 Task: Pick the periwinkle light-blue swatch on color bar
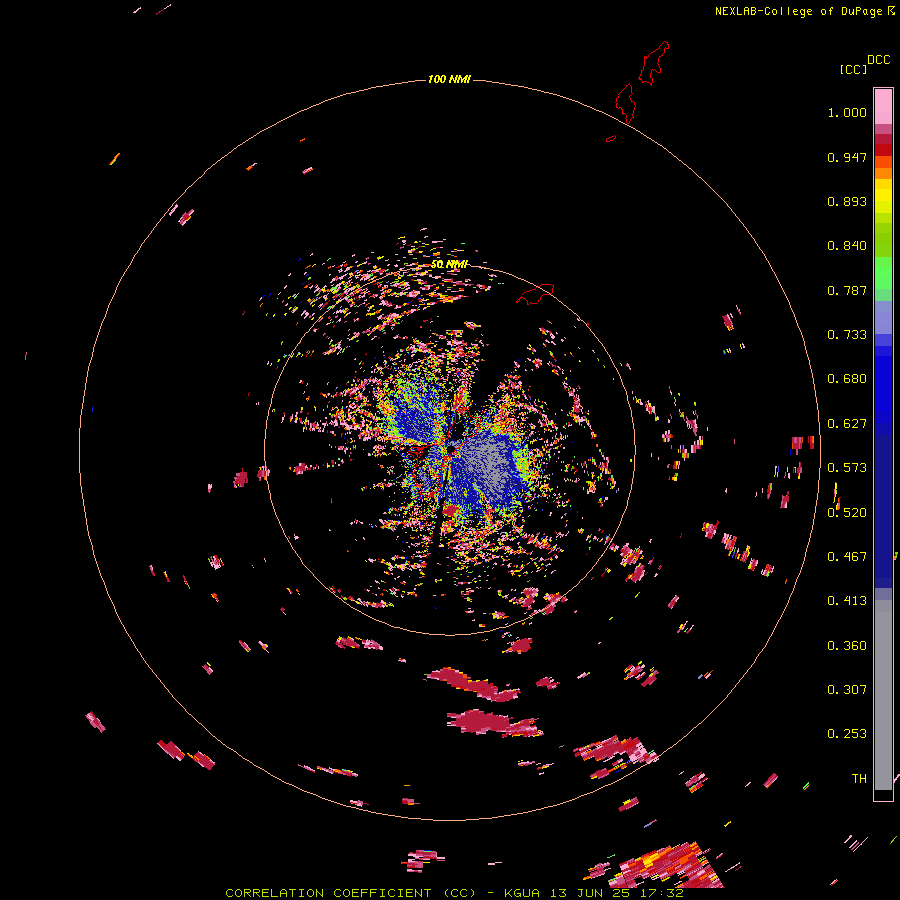[883, 317]
